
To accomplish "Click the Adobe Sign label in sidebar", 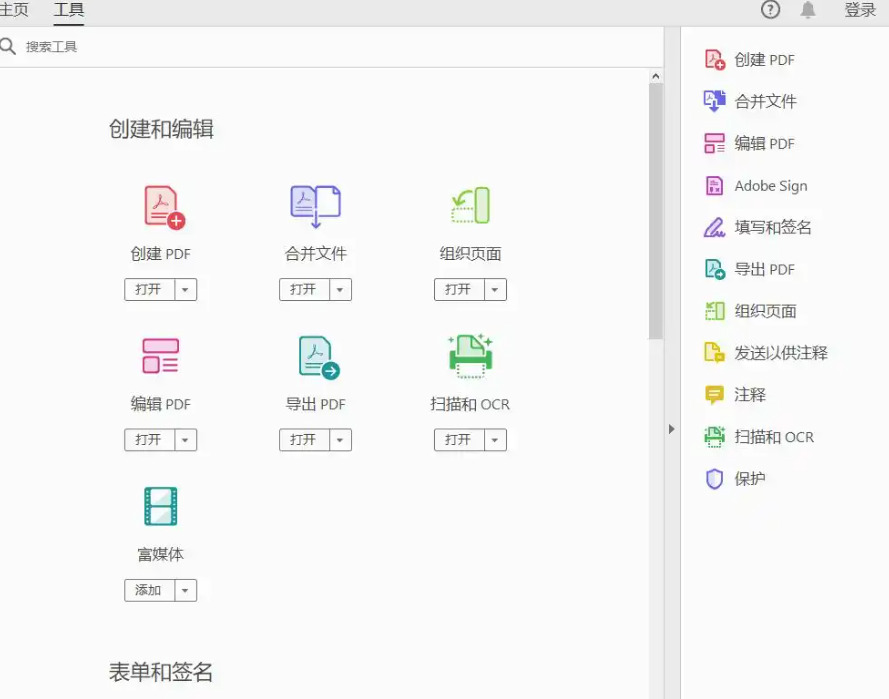I will [x=771, y=186].
